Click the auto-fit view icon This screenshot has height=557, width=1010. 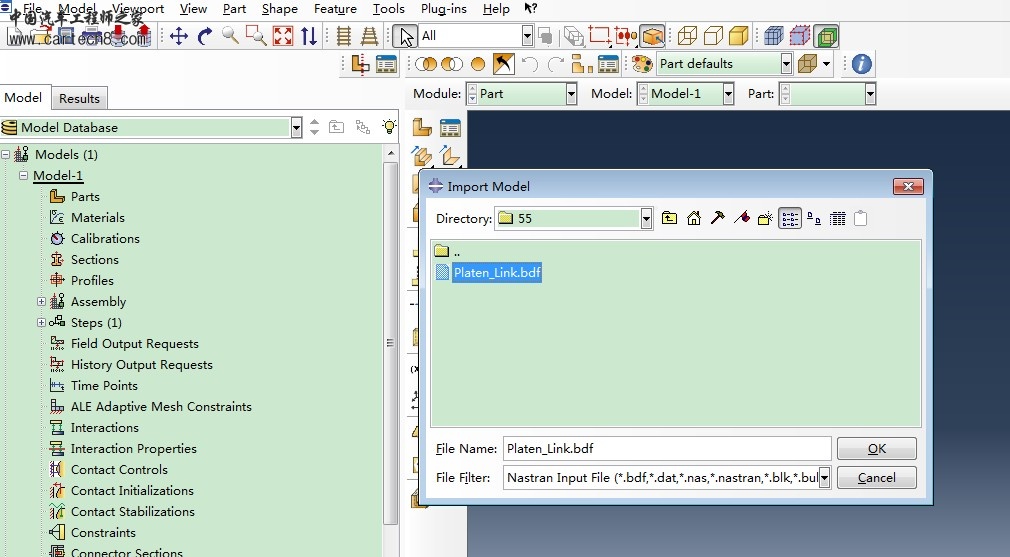tap(283, 36)
